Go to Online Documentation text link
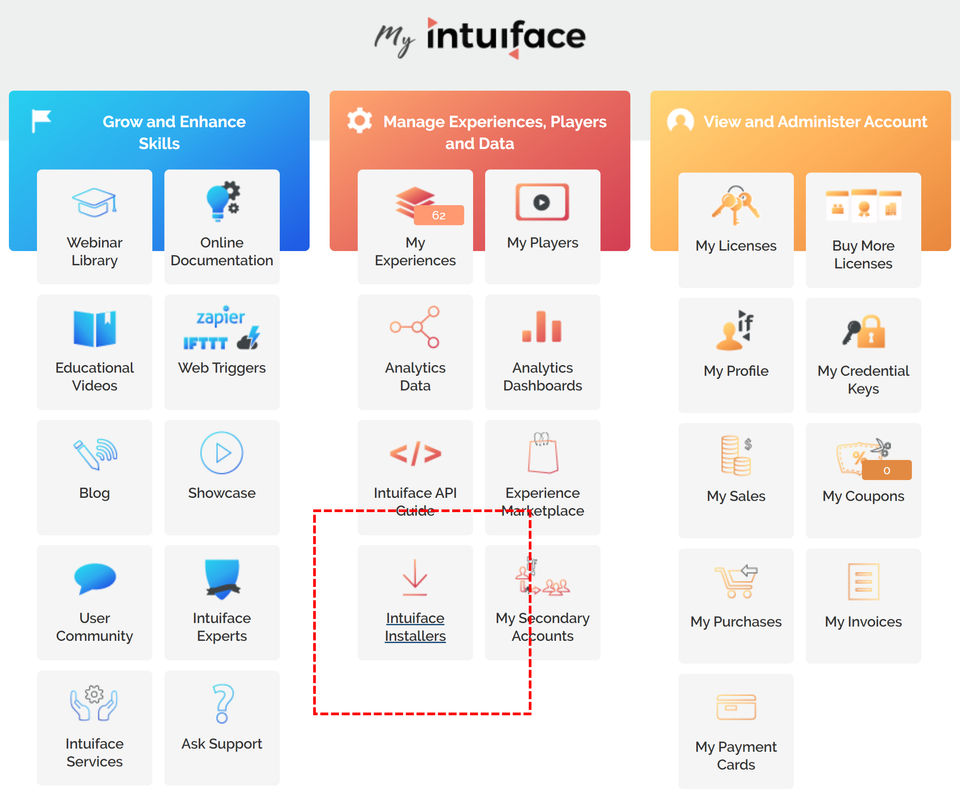The width and height of the screenshot is (960, 801). 222,252
